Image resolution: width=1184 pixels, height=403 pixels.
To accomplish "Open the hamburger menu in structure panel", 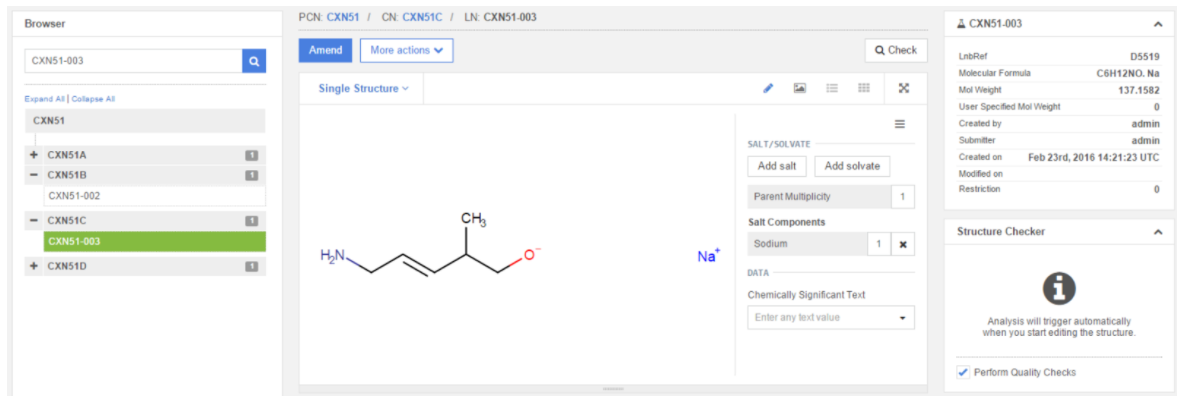I will pyautogui.click(x=899, y=124).
